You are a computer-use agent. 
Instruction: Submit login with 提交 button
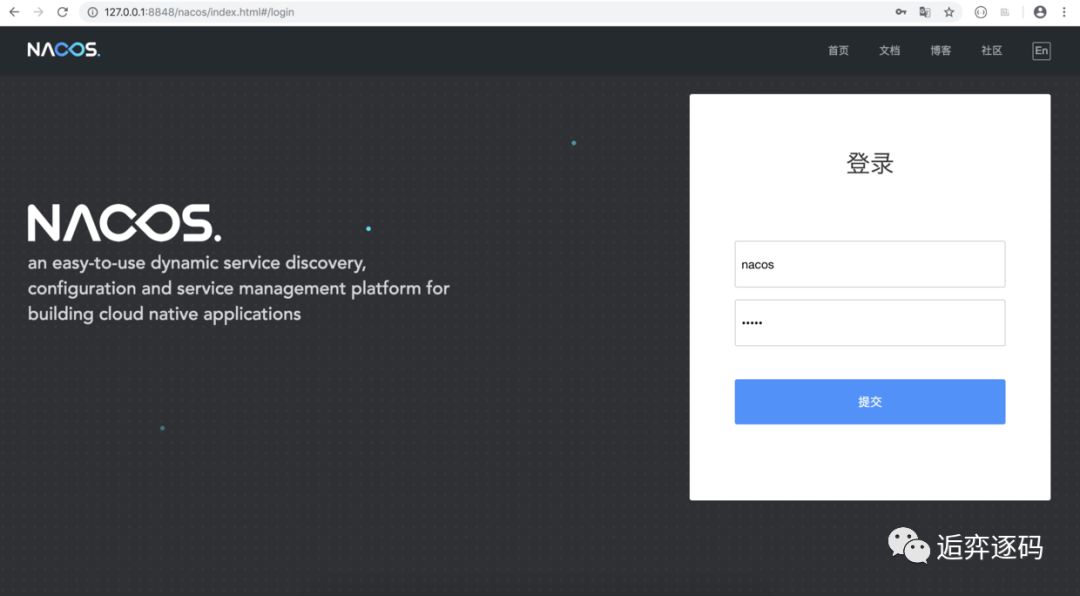click(870, 402)
